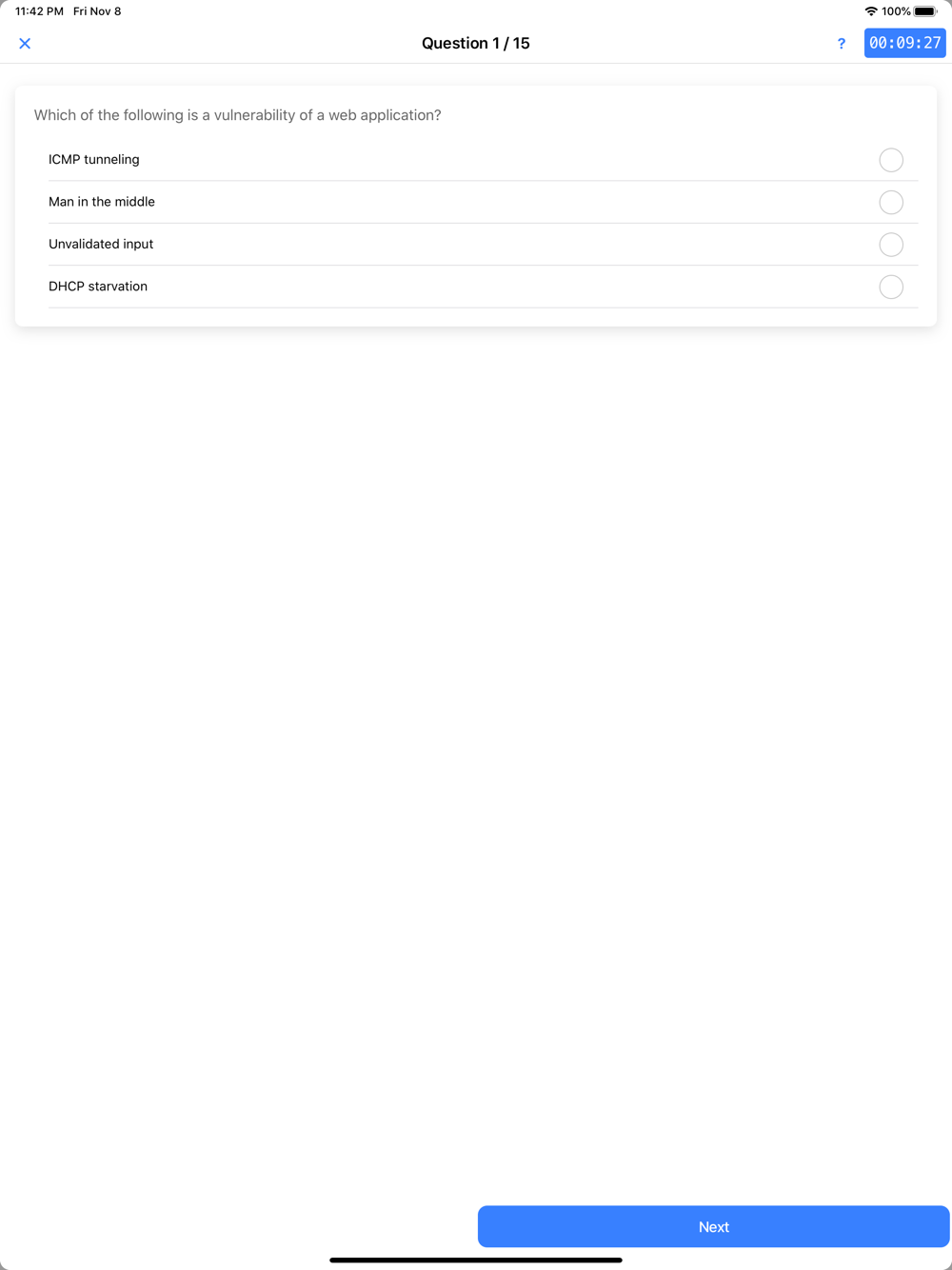Screen dimensions: 952x1270
Task: Go to the next question with Next
Action: click(x=714, y=1227)
